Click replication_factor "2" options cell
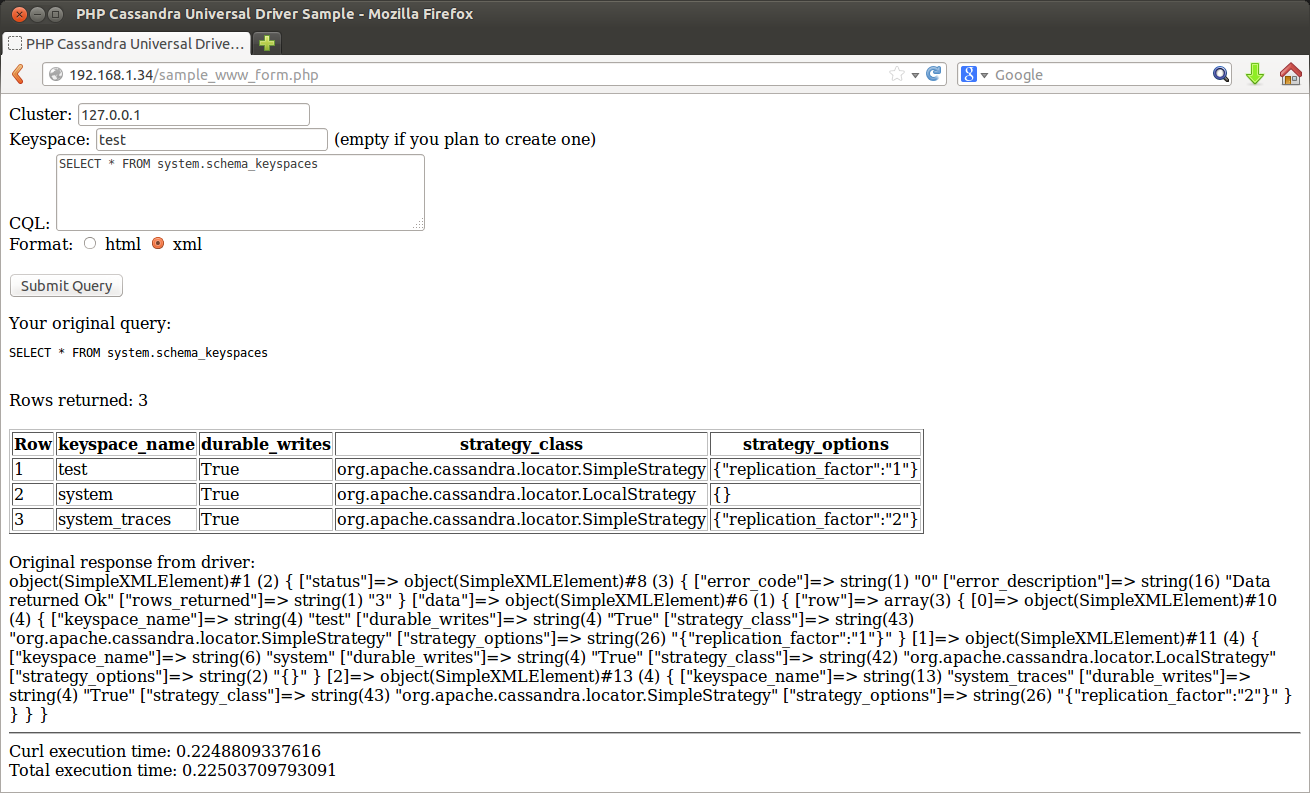The width and height of the screenshot is (1310, 793). (x=815, y=519)
